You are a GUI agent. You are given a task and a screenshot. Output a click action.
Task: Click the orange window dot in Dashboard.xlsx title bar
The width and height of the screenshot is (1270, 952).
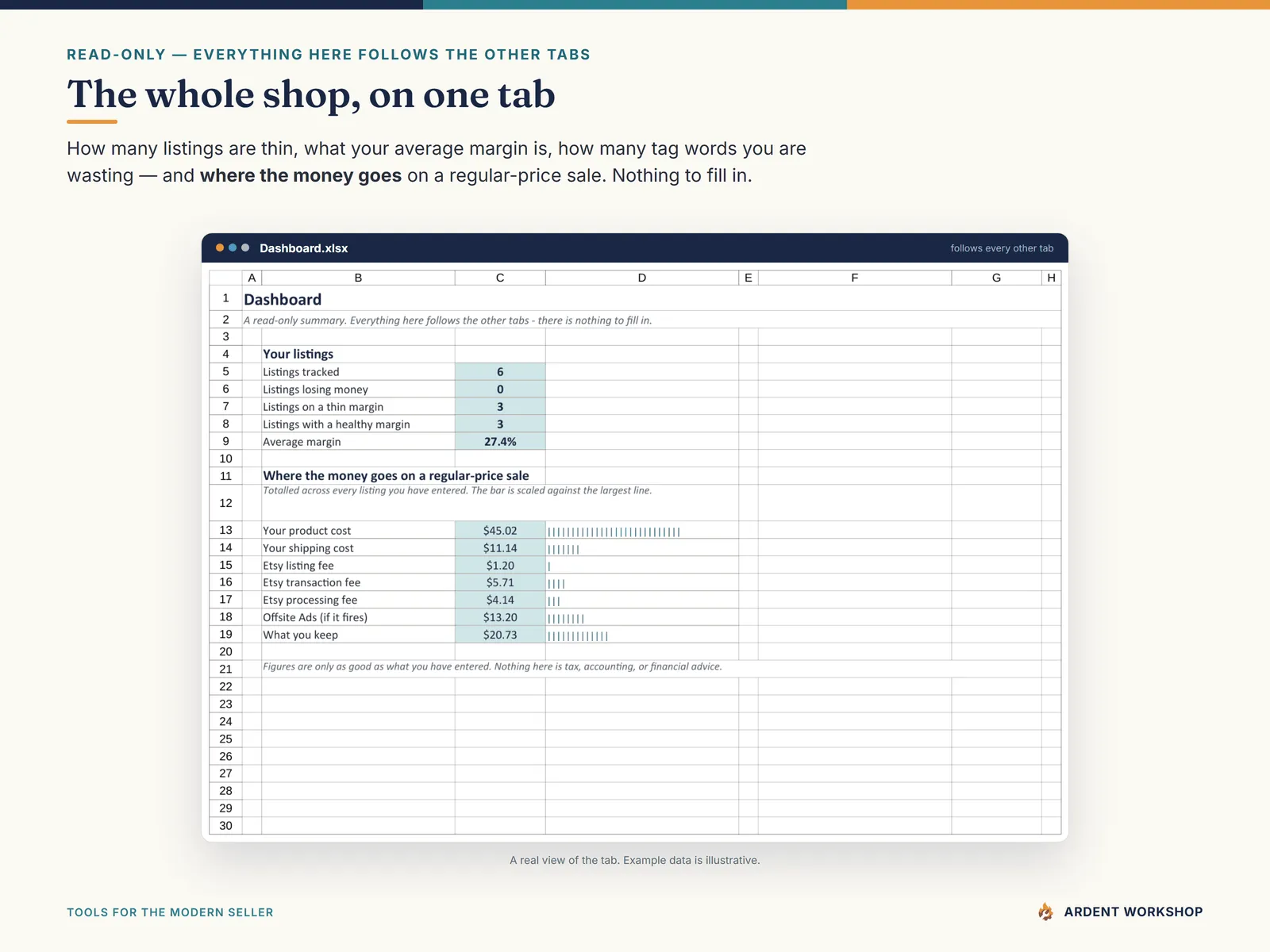tap(220, 248)
